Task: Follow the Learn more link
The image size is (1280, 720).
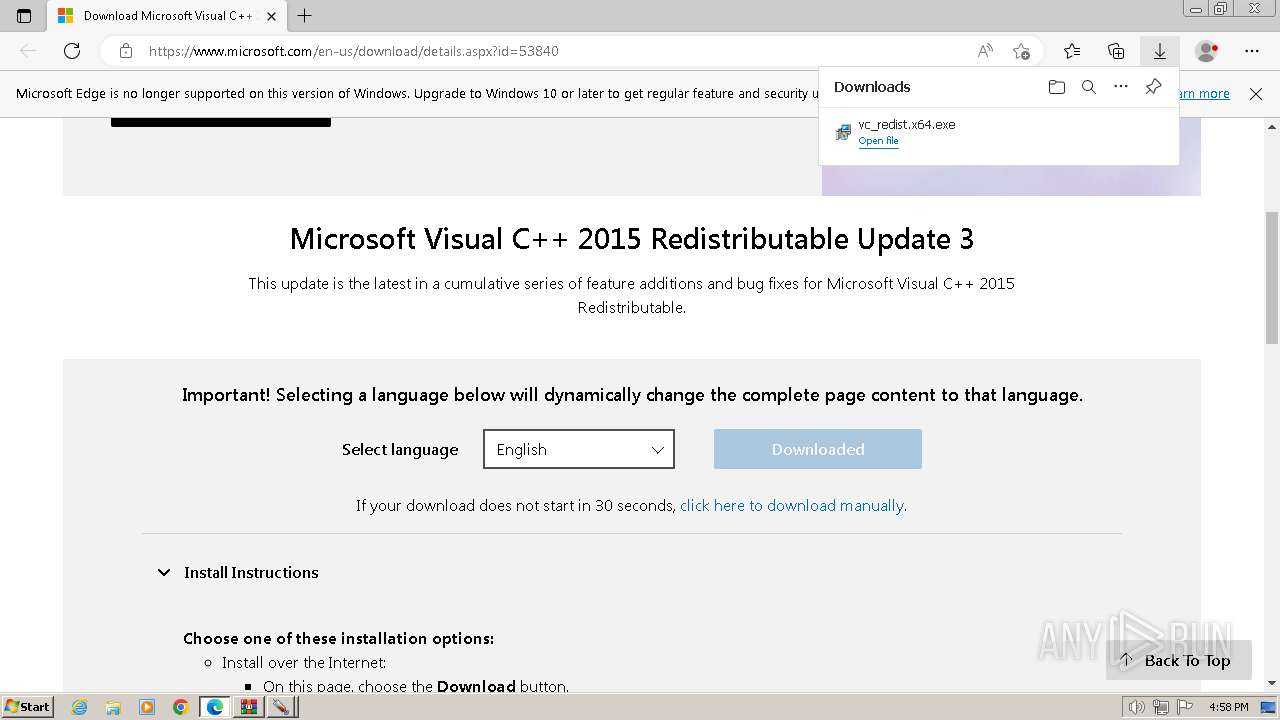Action: point(1205,94)
